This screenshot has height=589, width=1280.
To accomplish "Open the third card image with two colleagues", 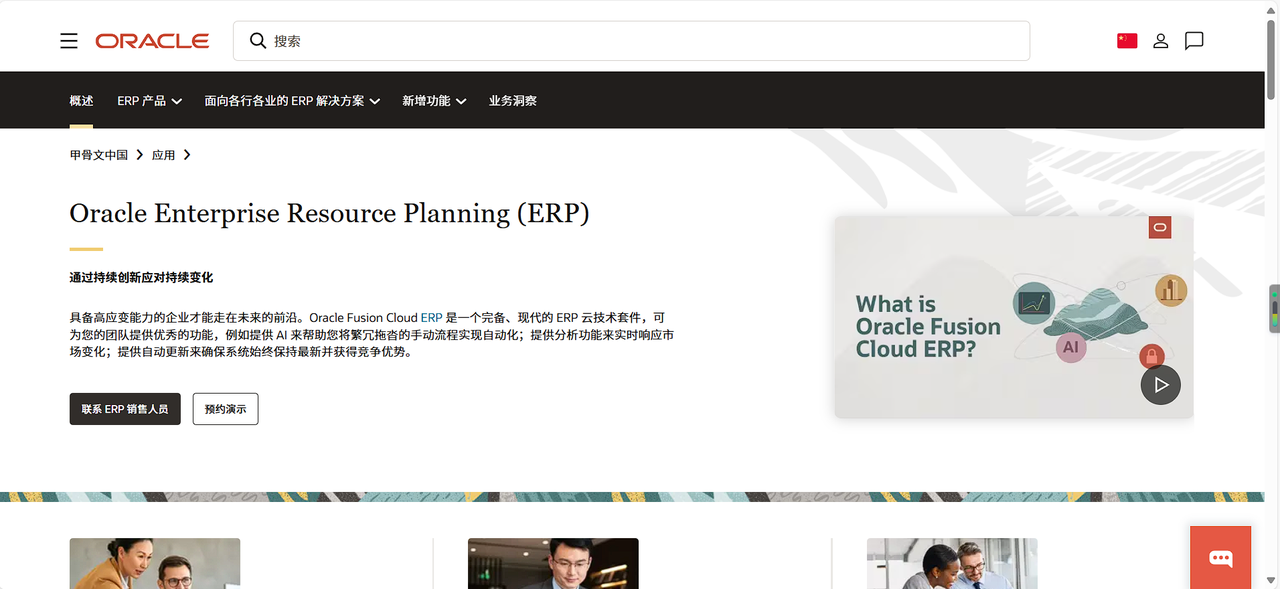I will pyautogui.click(x=952, y=563).
